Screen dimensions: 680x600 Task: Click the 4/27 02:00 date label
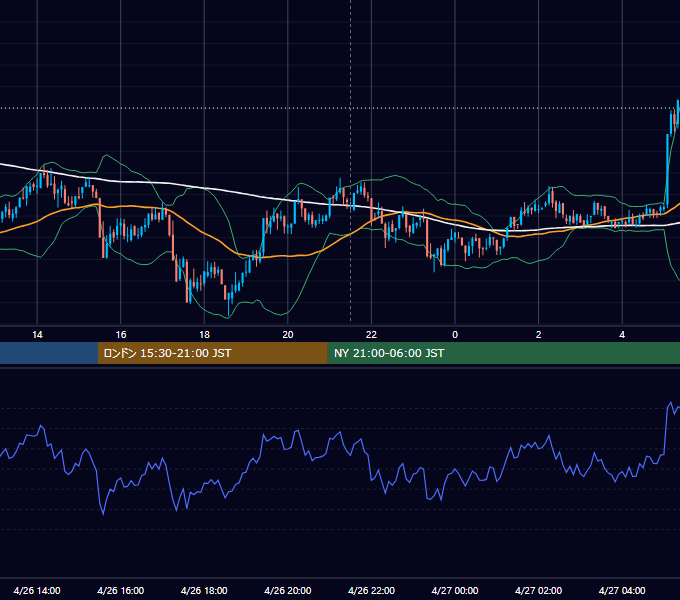538,590
